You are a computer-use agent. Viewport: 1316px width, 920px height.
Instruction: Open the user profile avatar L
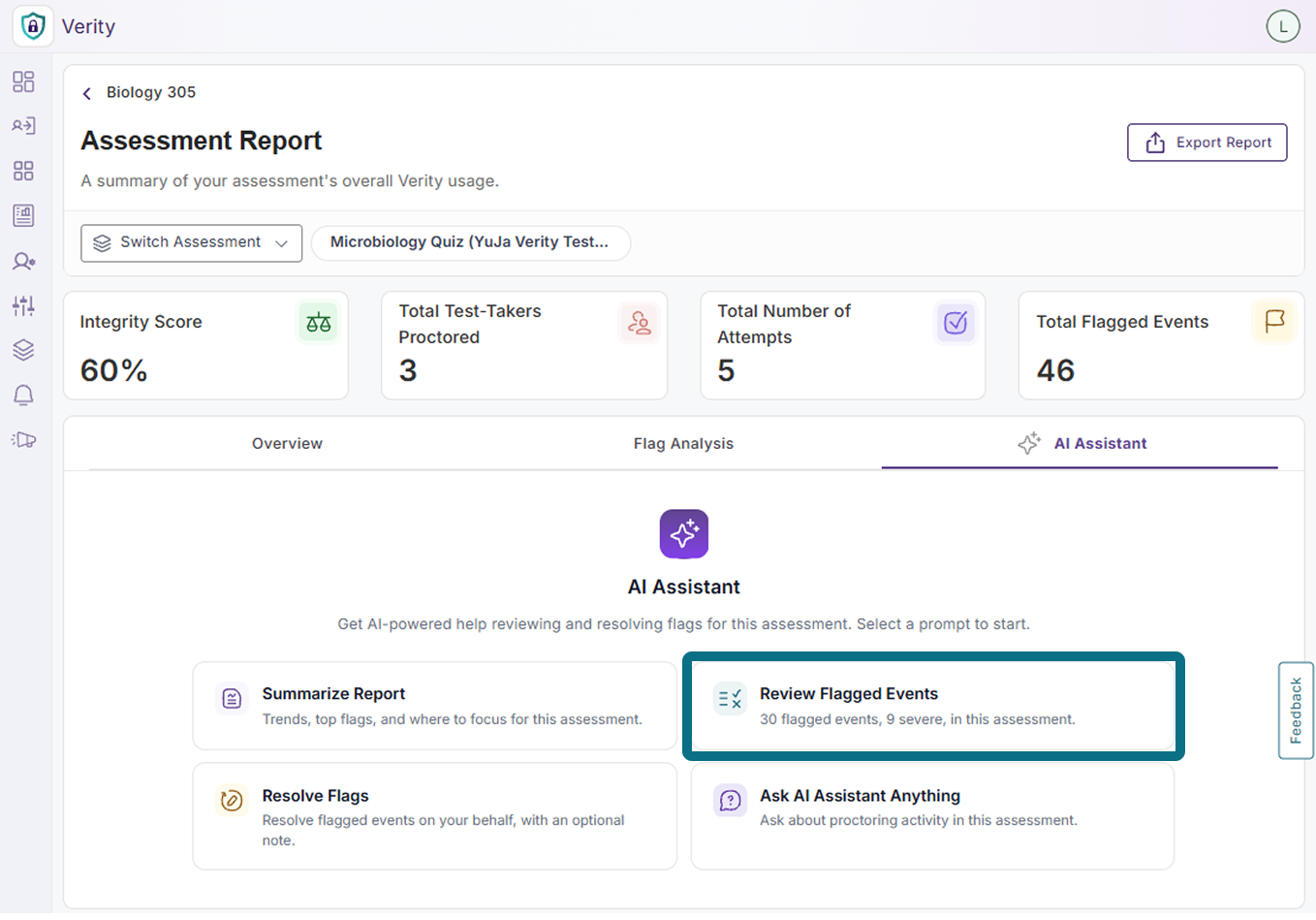tap(1283, 26)
